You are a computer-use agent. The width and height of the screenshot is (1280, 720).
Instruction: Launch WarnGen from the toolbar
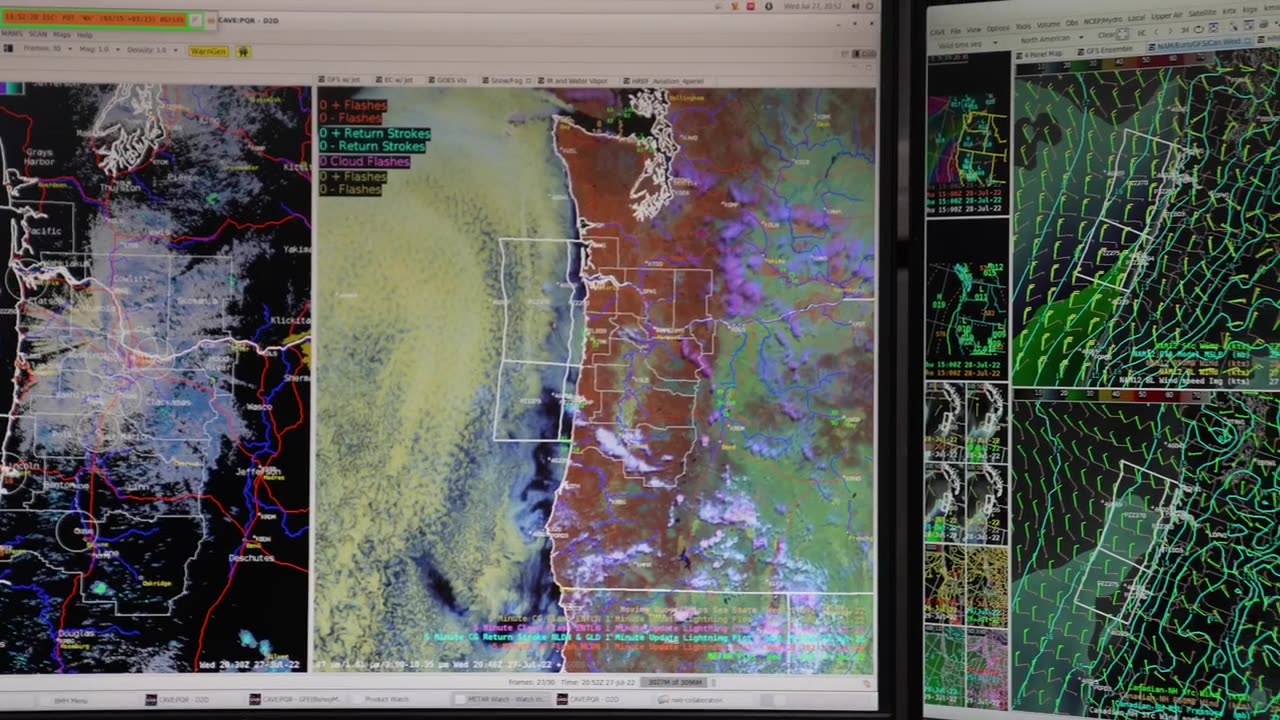coord(209,51)
